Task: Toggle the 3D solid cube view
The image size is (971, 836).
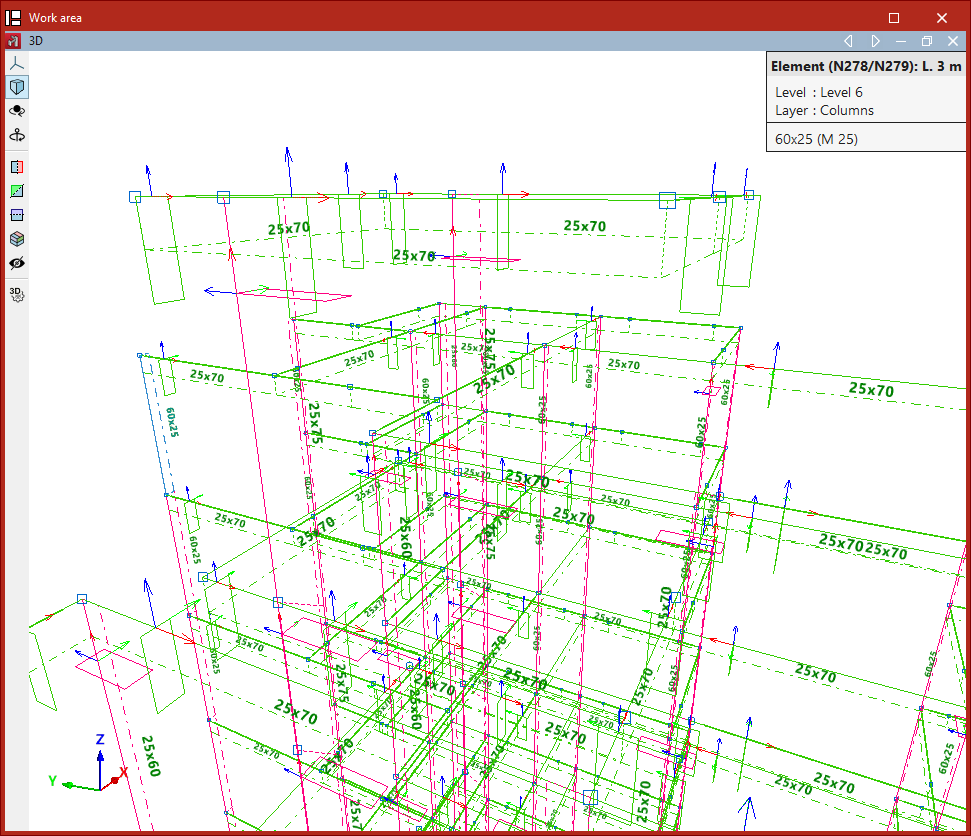Action: click(16, 87)
